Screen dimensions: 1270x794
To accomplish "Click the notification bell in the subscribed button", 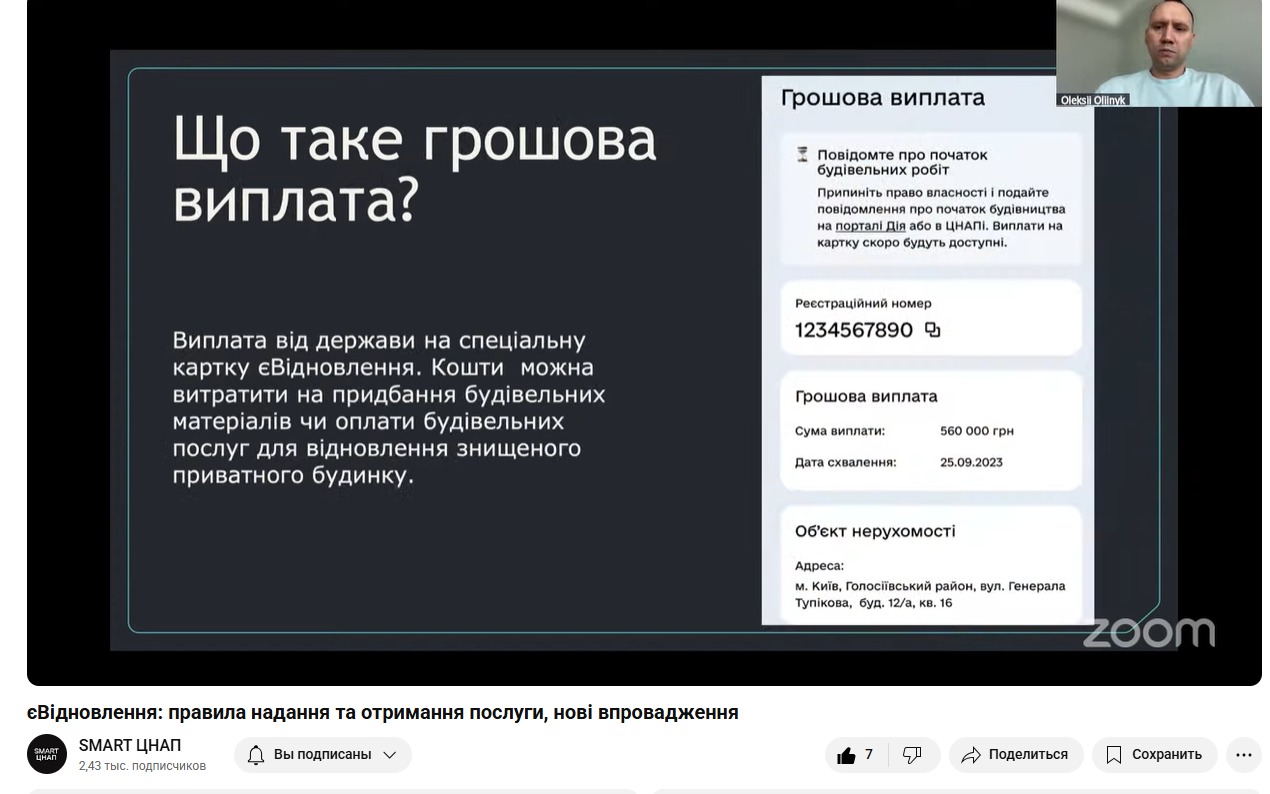I will (x=256, y=755).
